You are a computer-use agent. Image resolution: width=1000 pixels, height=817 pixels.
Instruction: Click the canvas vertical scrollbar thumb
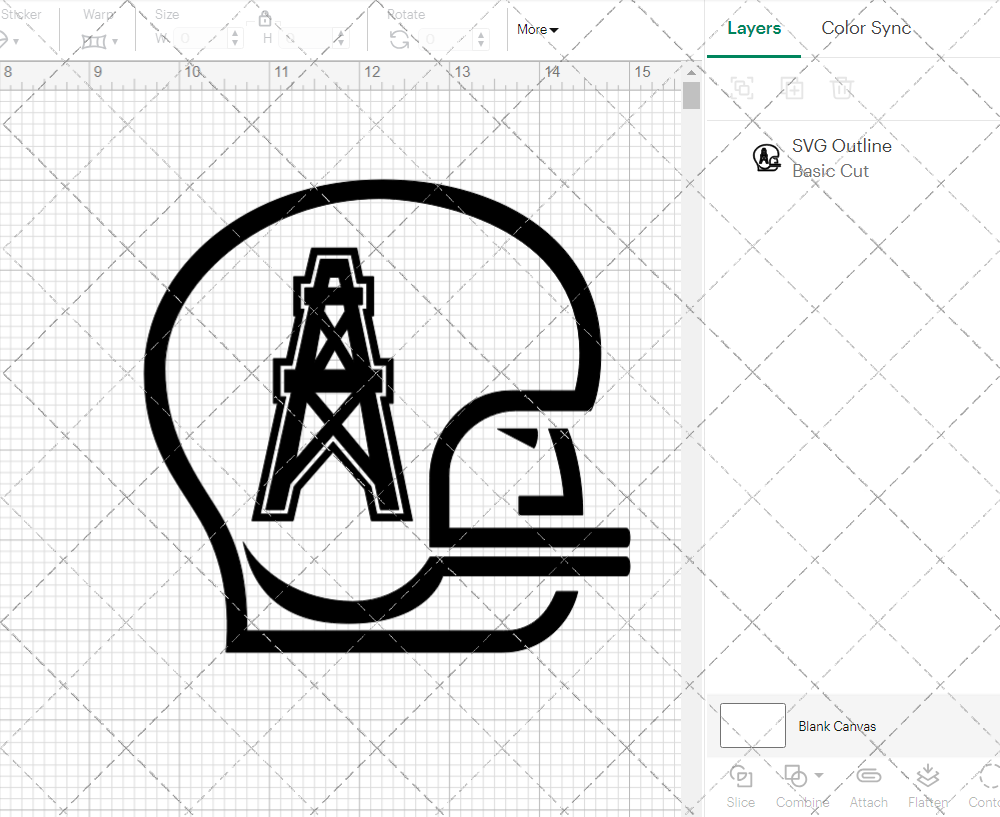[x=691, y=96]
